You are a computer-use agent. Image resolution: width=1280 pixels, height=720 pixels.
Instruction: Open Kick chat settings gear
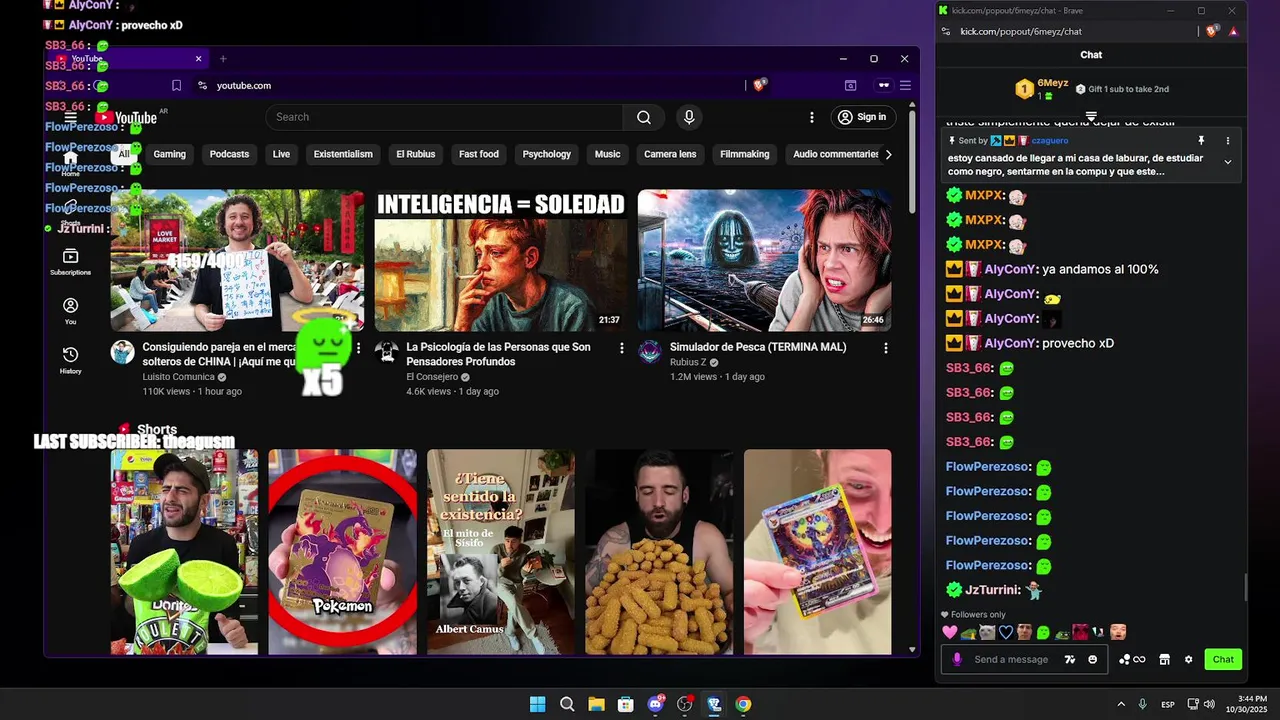[1188, 660]
